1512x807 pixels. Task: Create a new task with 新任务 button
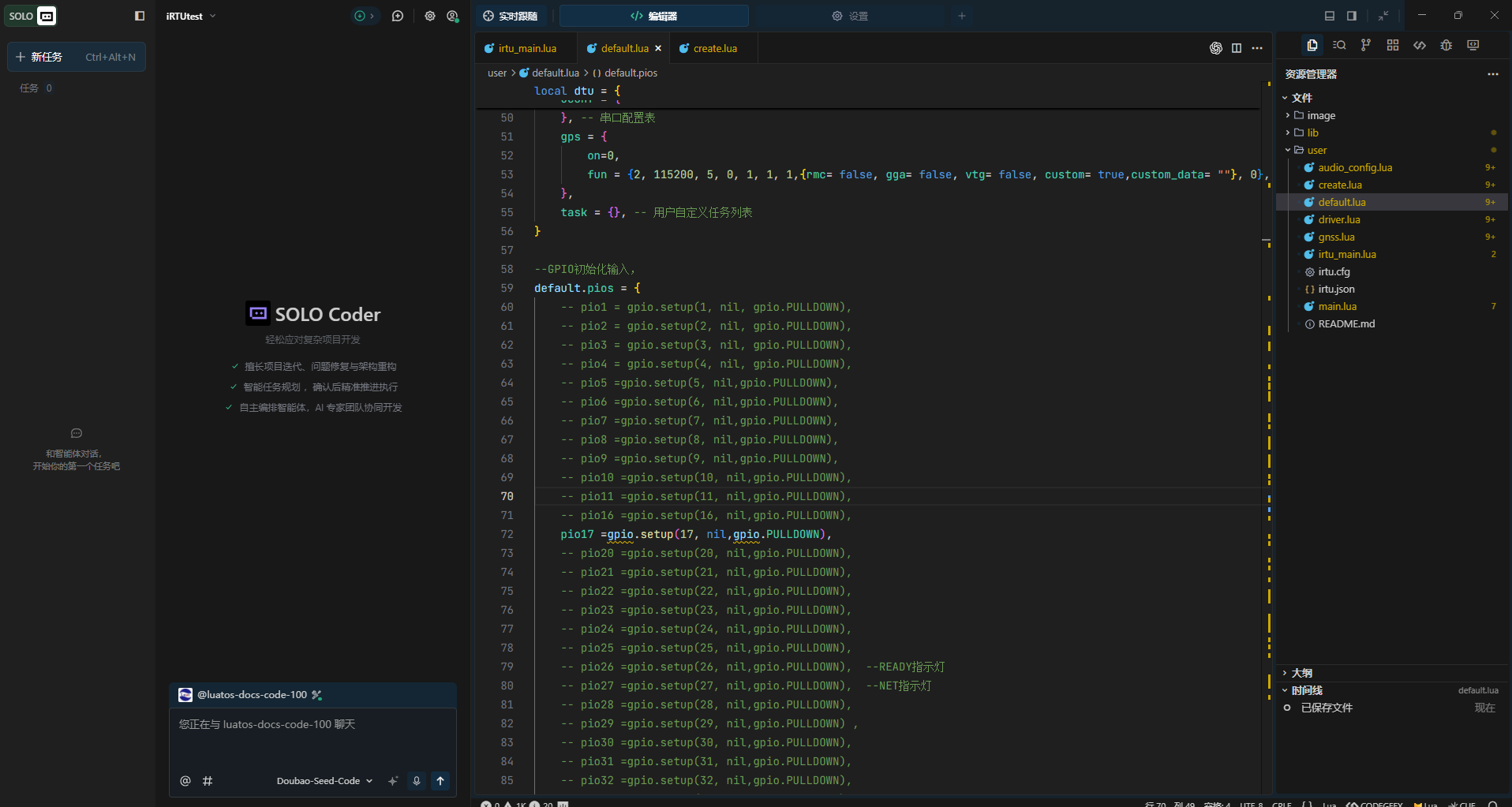point(77,57)
